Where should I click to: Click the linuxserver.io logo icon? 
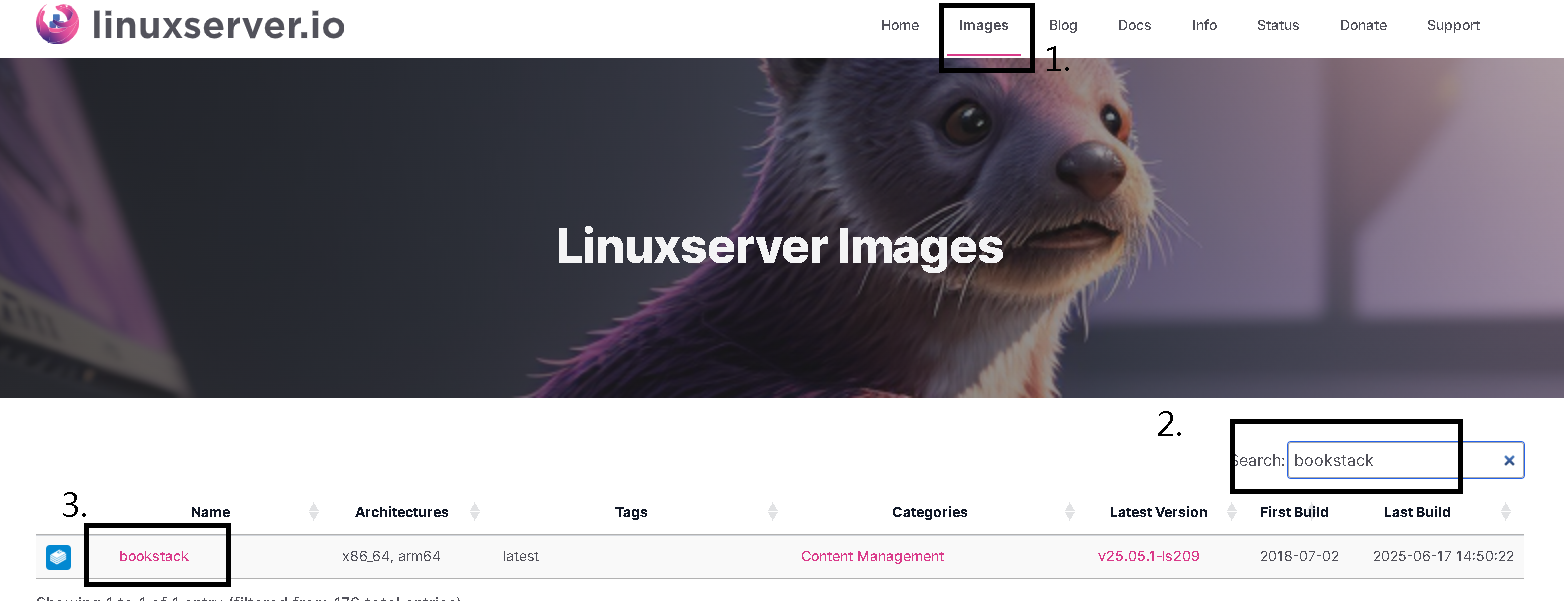57,23
